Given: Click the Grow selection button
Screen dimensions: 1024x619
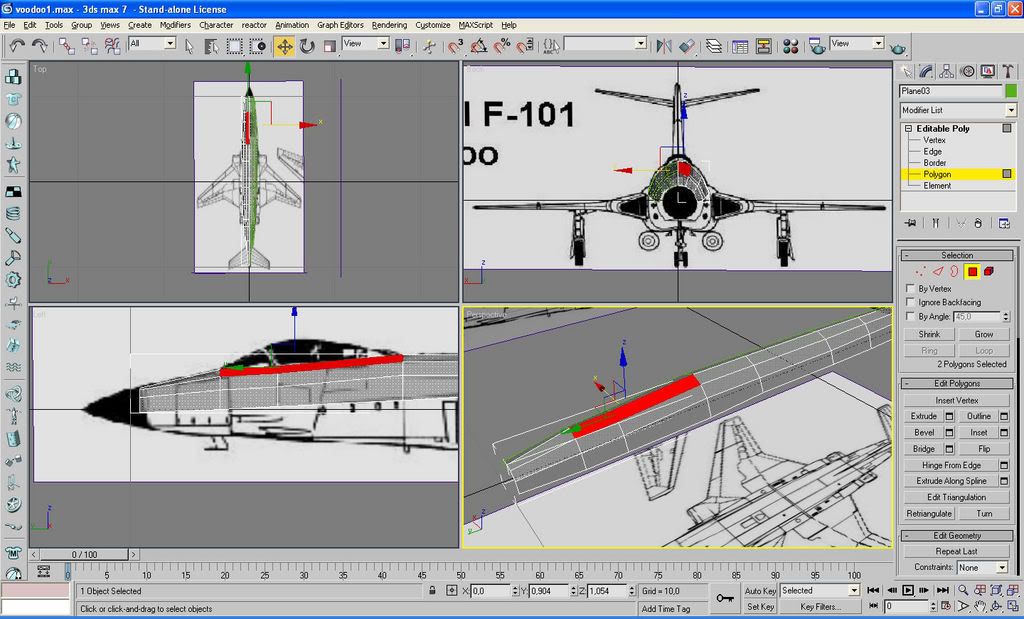Looking at the screenshot, I should point(984,334).
